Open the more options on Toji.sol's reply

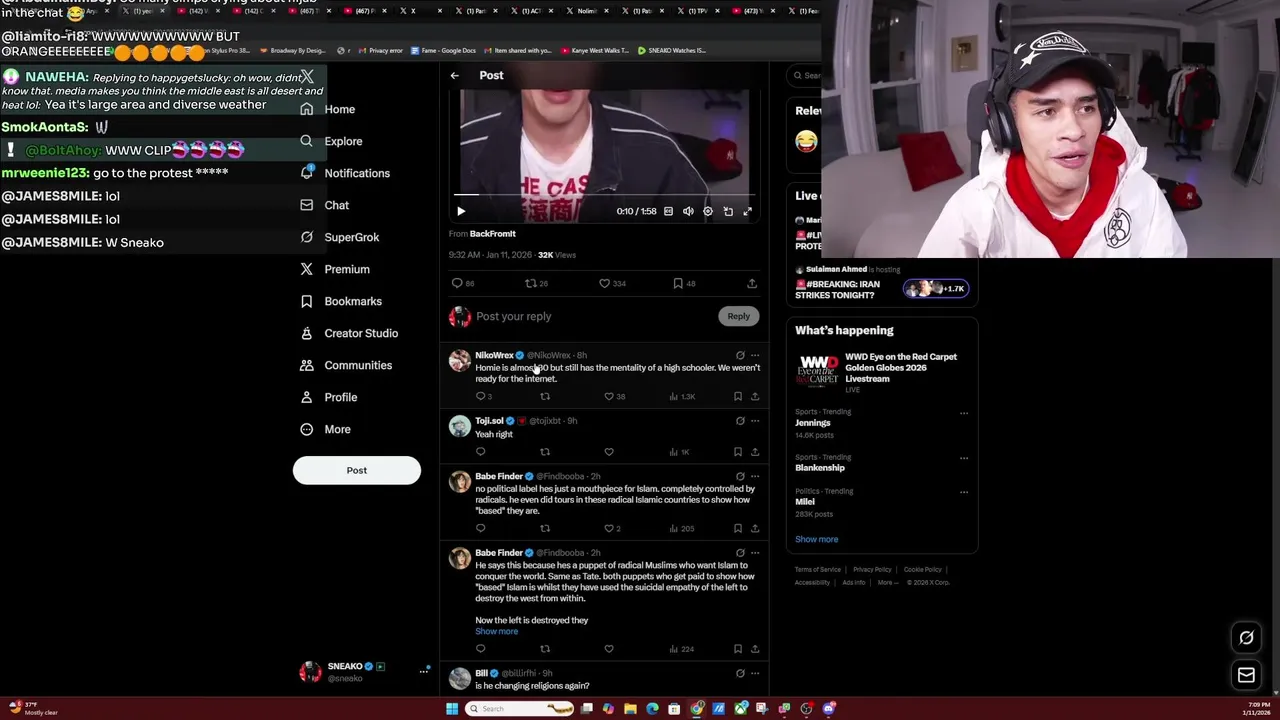755,421
